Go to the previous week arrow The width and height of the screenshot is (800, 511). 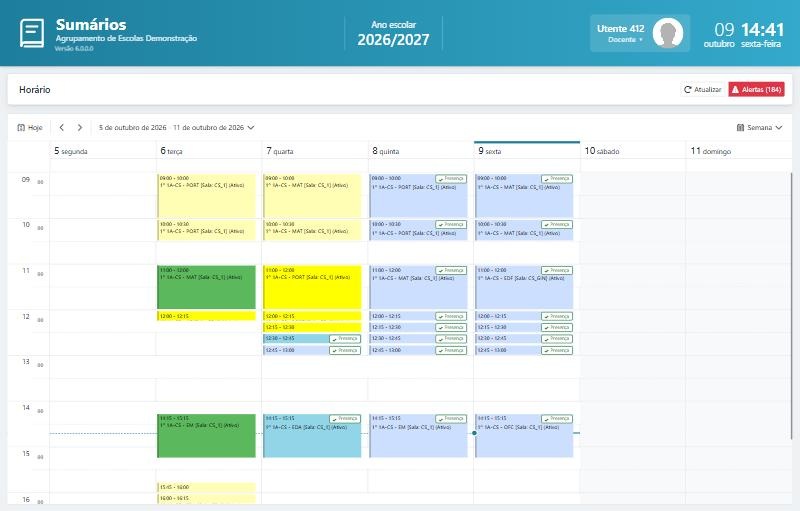[62, 127]
